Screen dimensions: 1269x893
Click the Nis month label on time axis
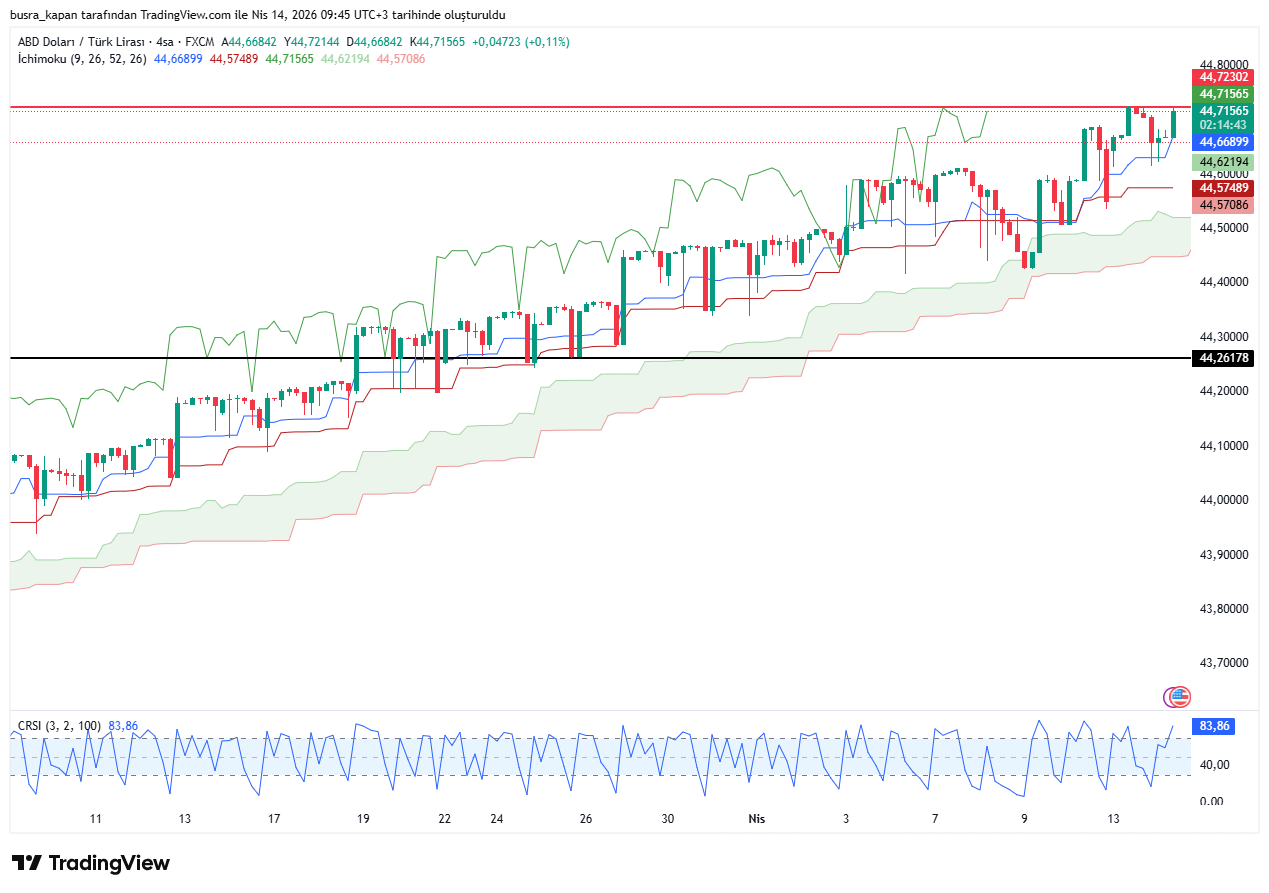tap(757, 819)
